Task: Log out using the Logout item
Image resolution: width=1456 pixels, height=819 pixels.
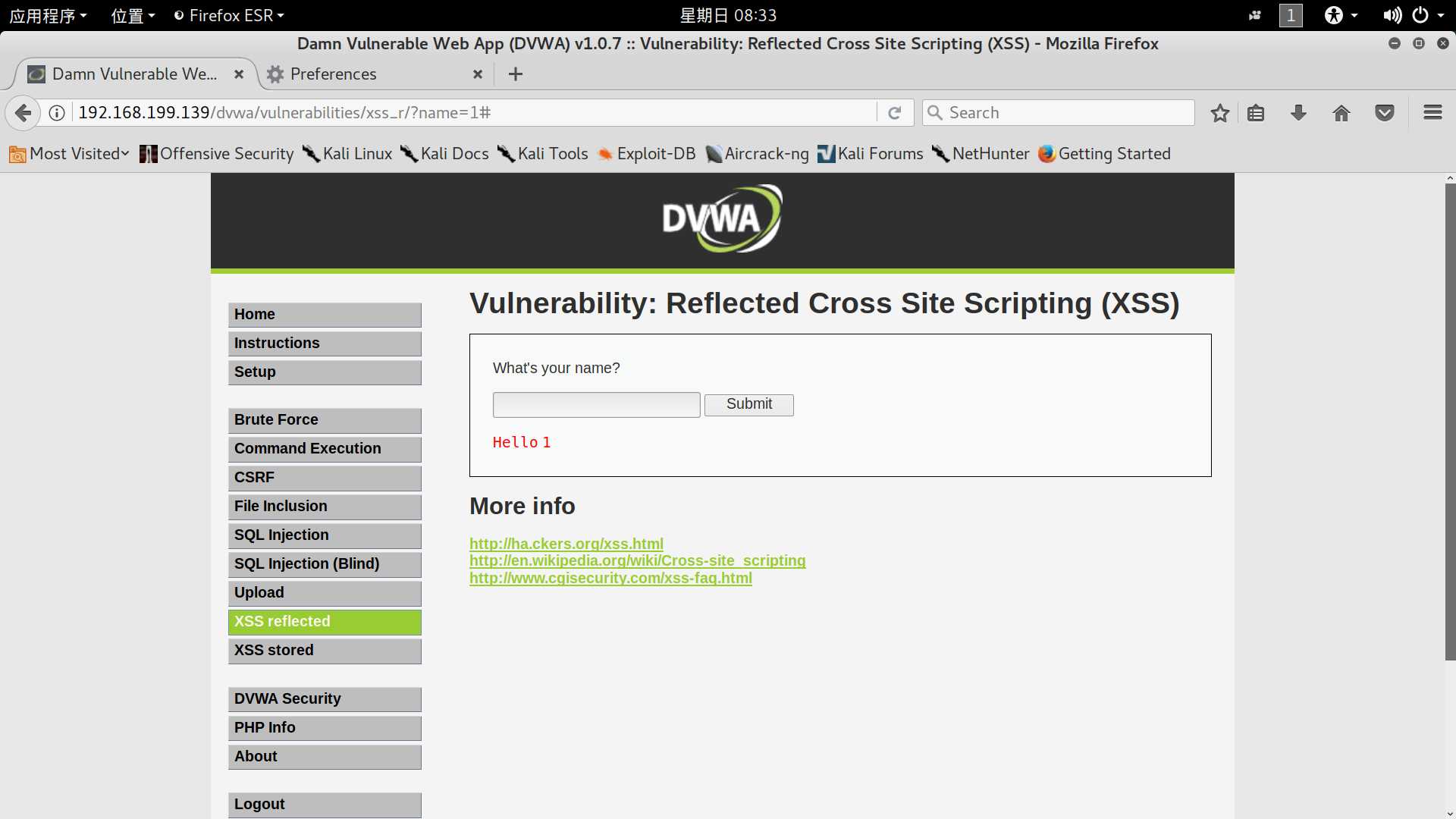Action: tap(325, 805)
